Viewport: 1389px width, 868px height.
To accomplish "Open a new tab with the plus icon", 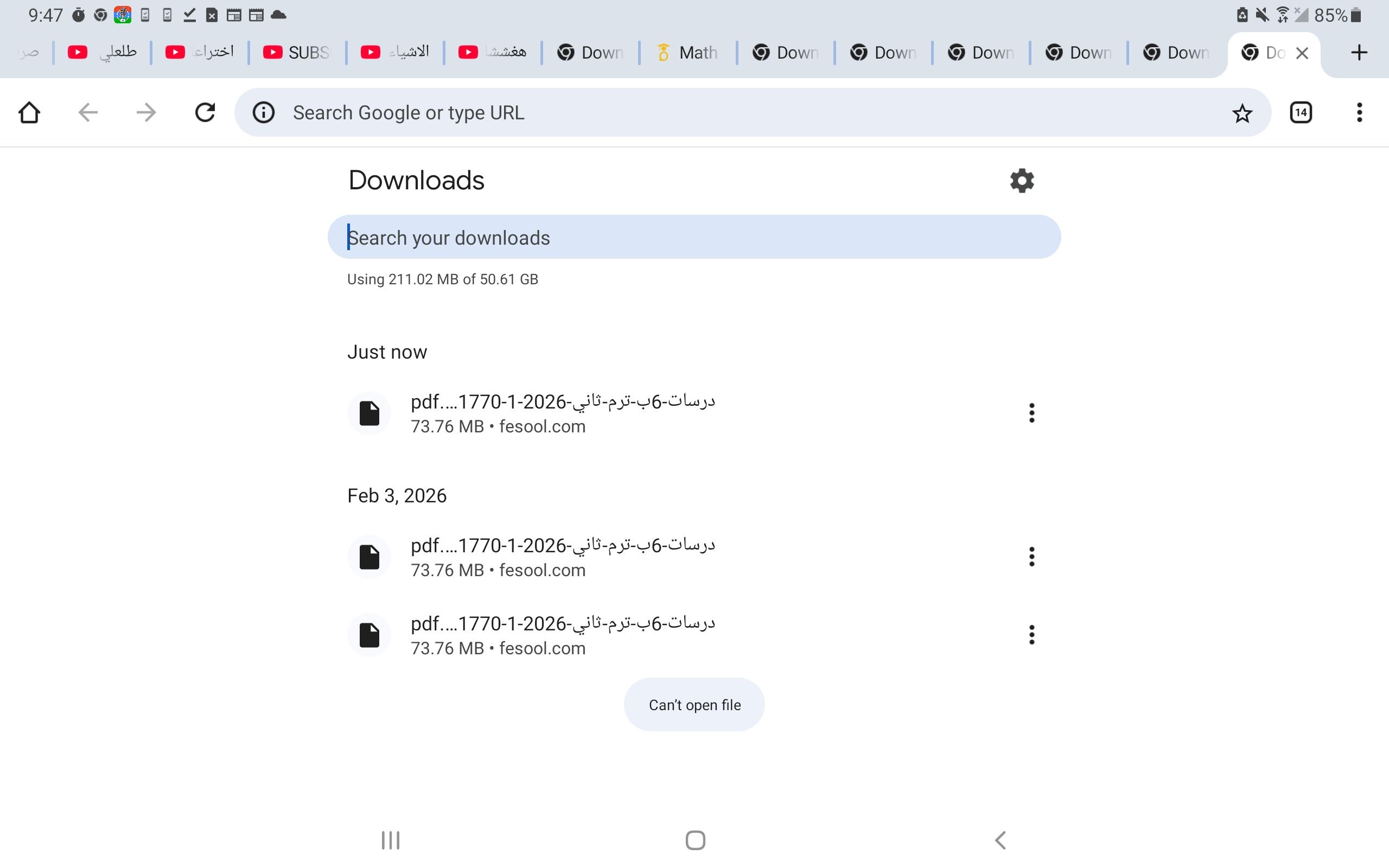I will tap(1359, 53).
